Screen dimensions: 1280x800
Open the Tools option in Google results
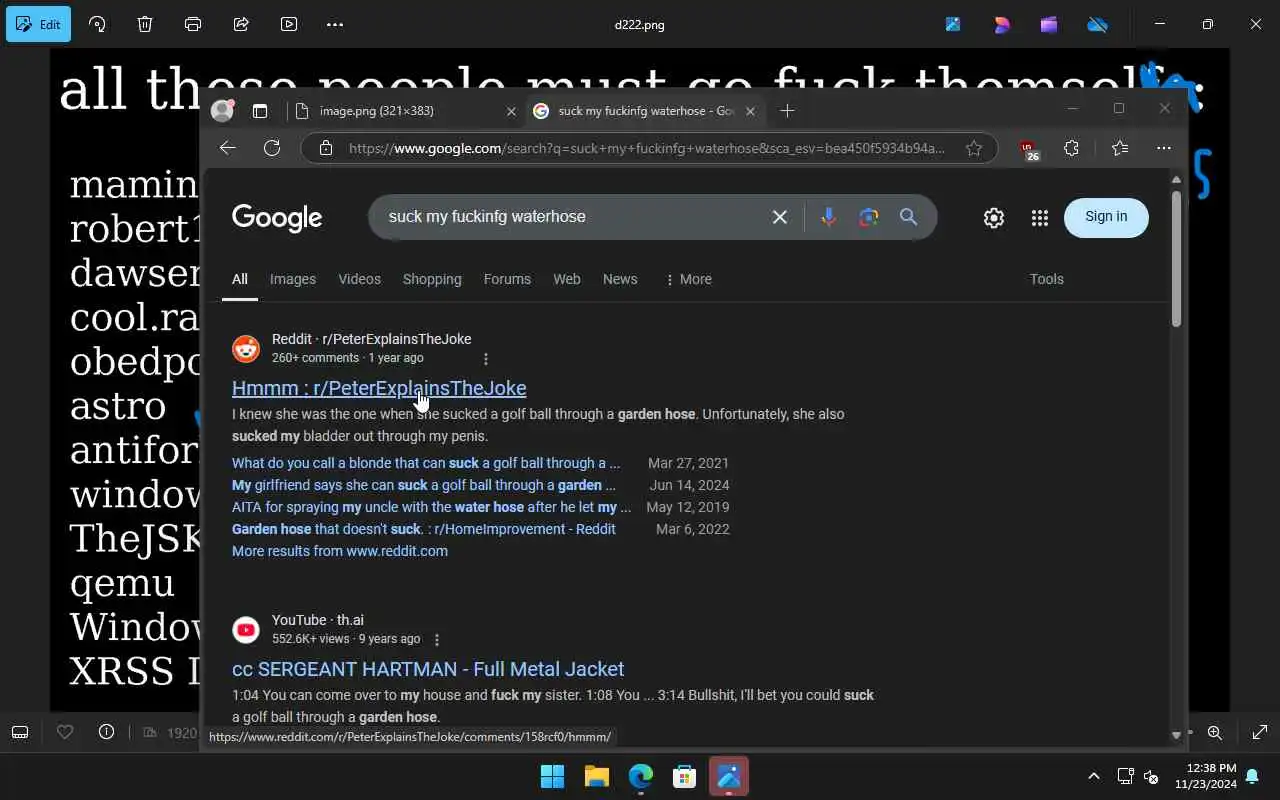point(1047,279)
